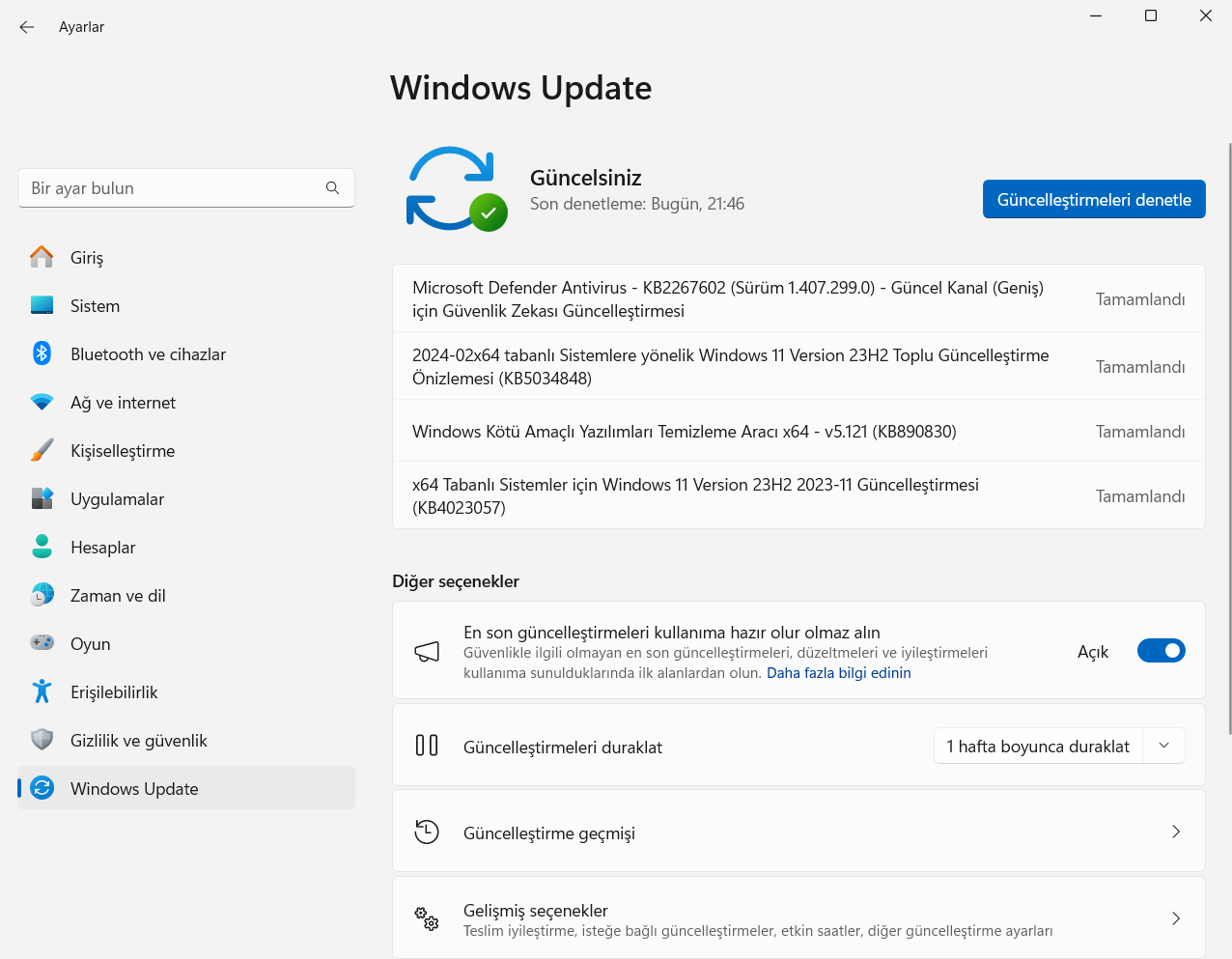Open Giriş settings page
The image size is (1232, 959).
[x=186, y=258]
